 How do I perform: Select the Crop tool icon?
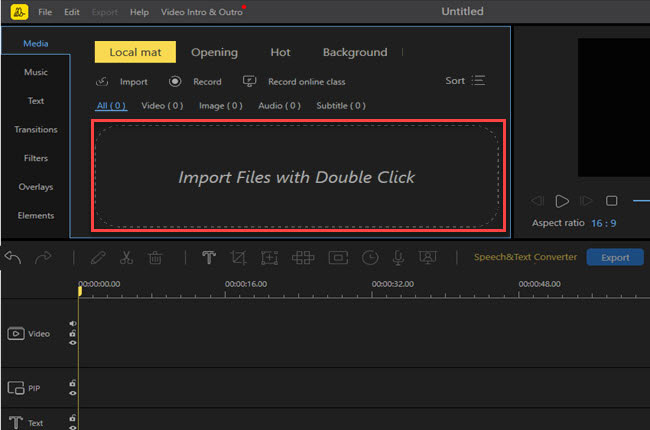[x=239, y=258]
